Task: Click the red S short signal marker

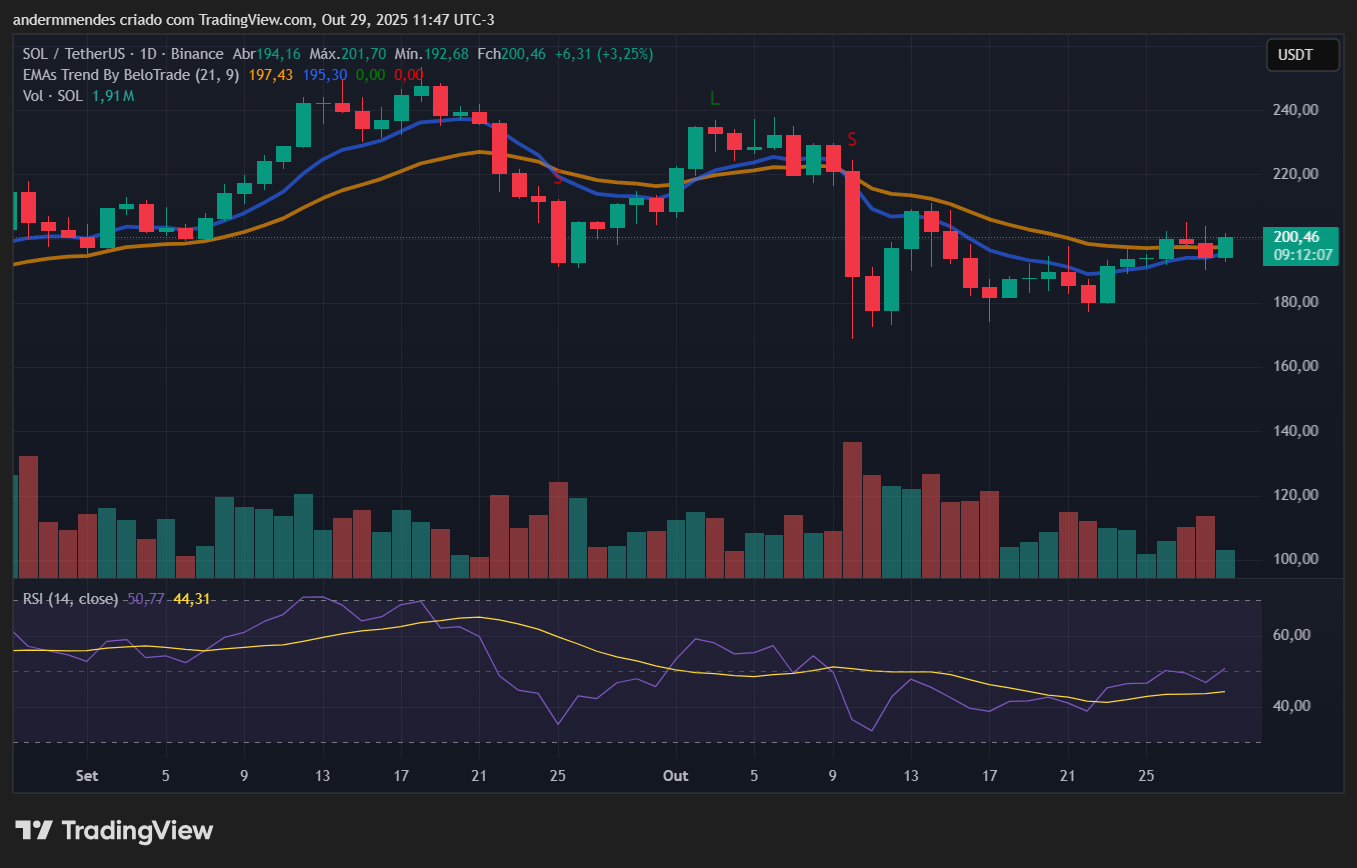Action: point(851,140)
